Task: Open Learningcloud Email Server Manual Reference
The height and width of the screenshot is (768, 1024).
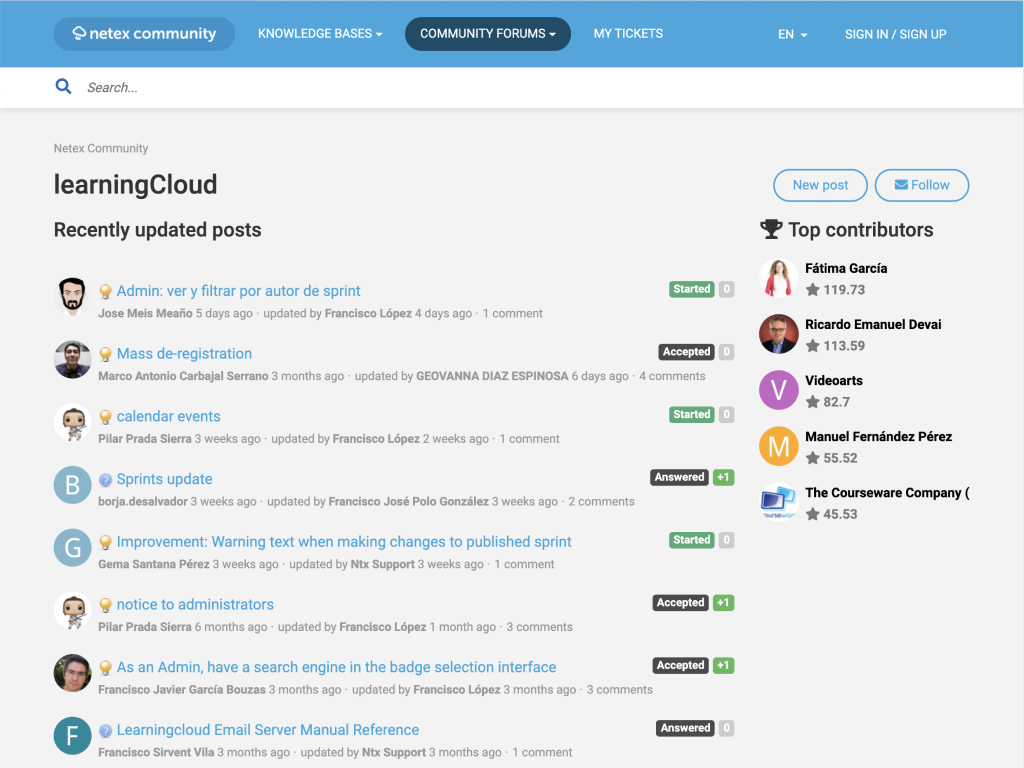Action: click(x=268, y=729)
